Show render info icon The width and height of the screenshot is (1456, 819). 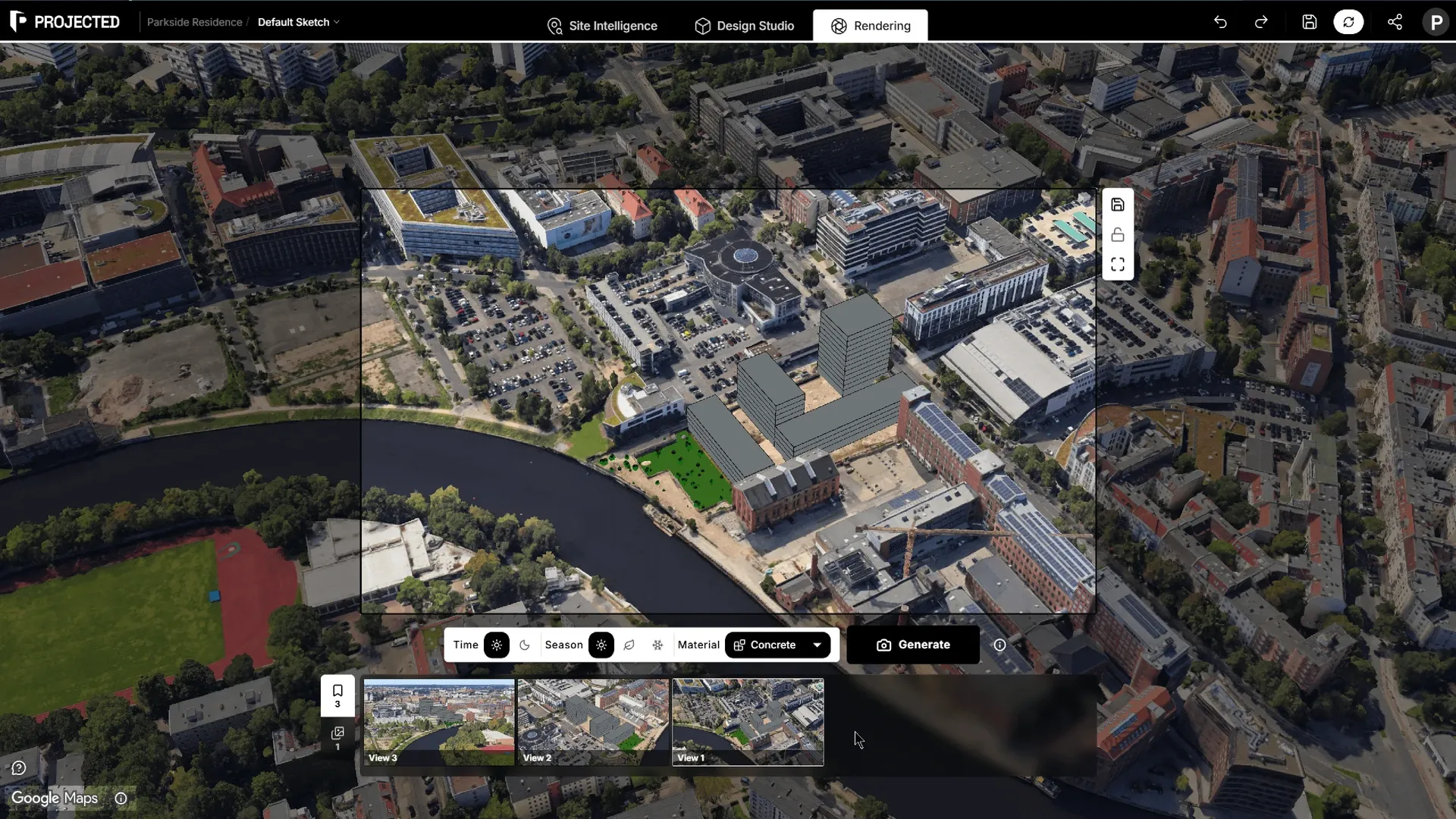[1000, 645]
